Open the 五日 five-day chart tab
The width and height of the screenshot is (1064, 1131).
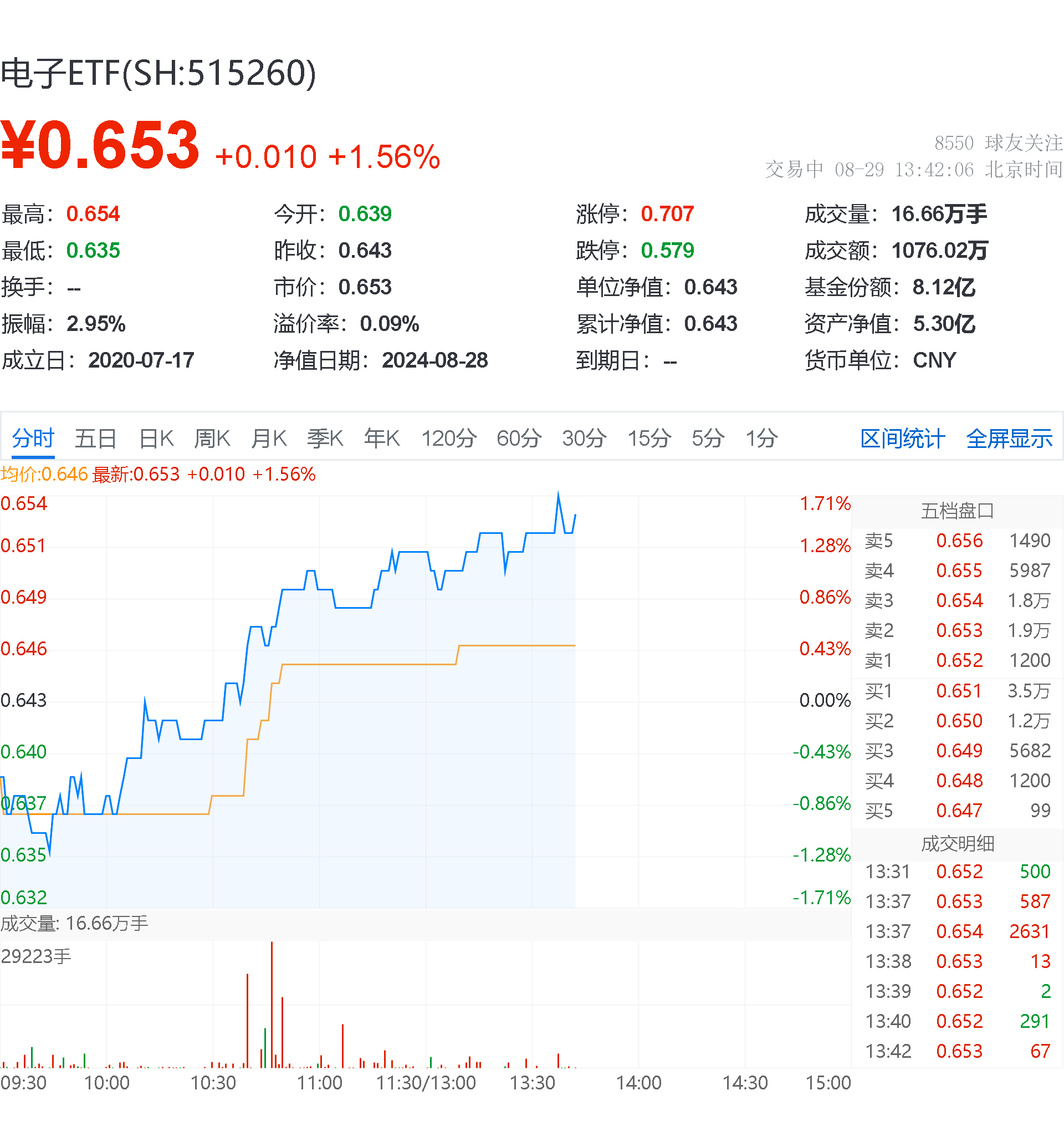click(x=95, y=439)
